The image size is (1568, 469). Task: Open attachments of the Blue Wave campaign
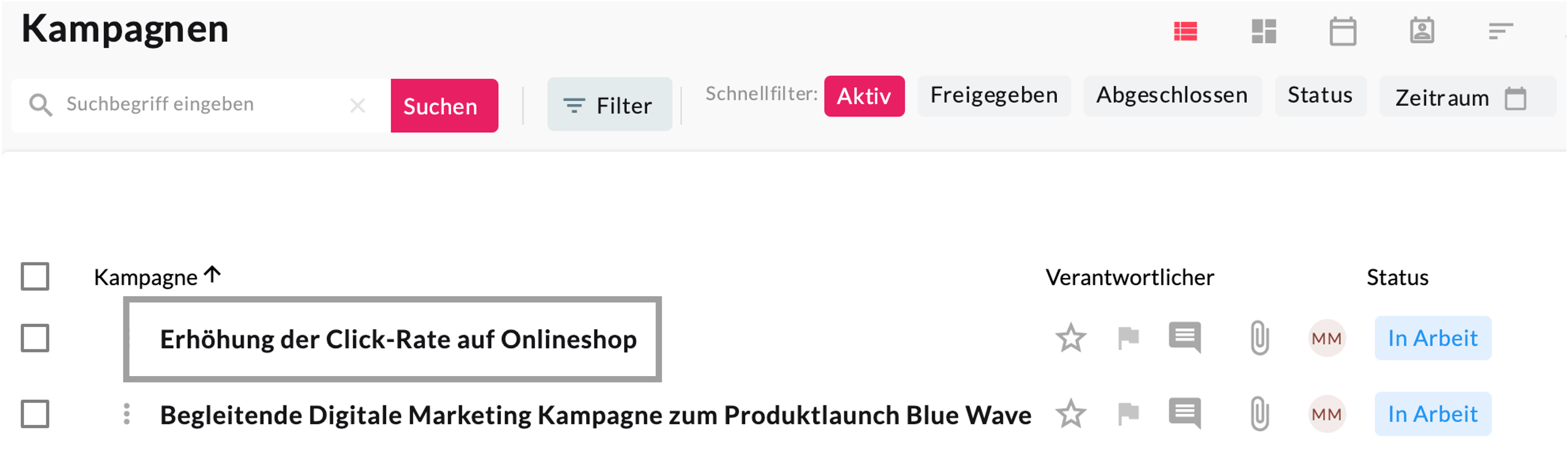pyautogui.click(x=1260, y=414)
